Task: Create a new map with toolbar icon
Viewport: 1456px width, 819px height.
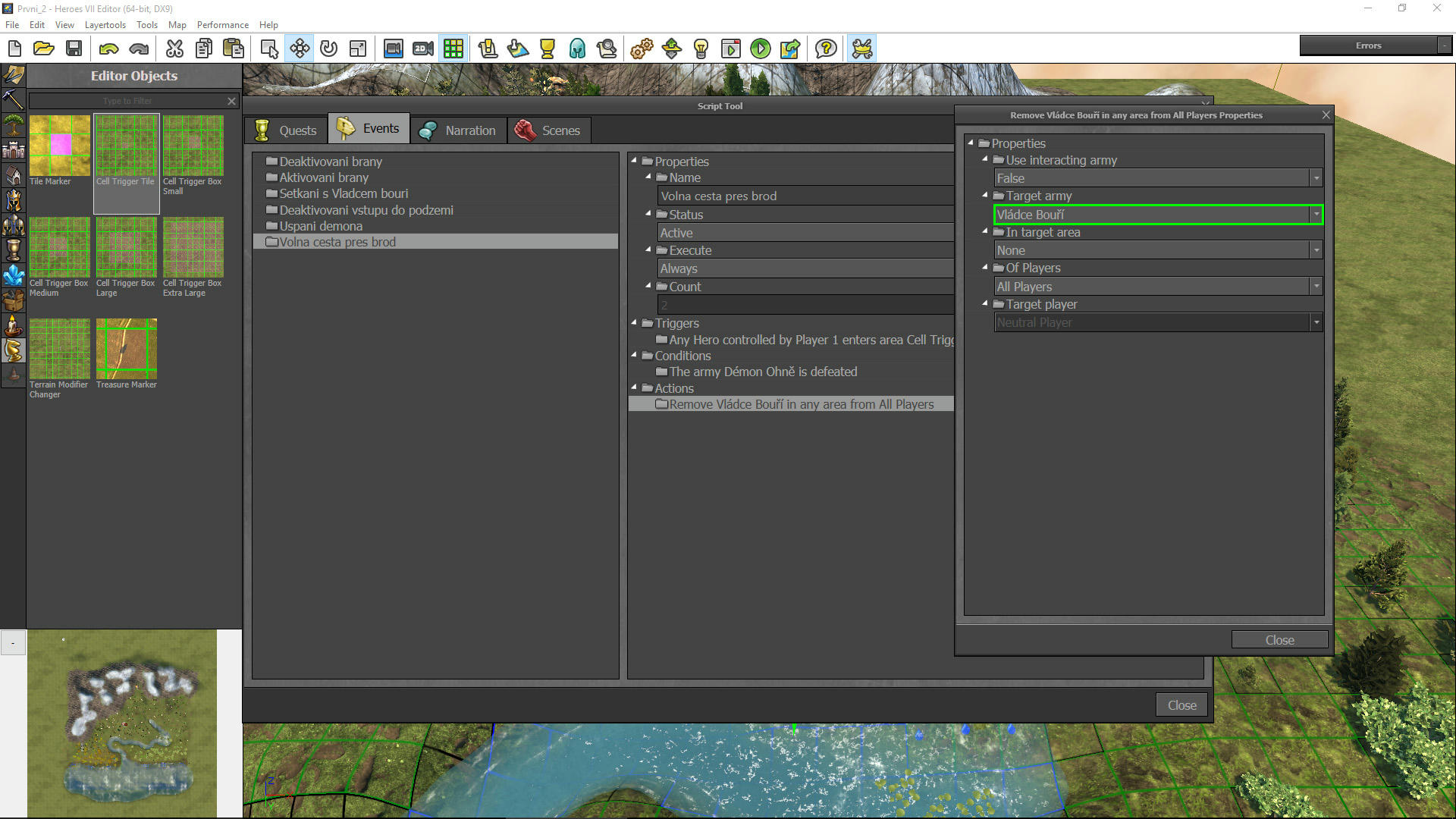Action: pos(14,49)
